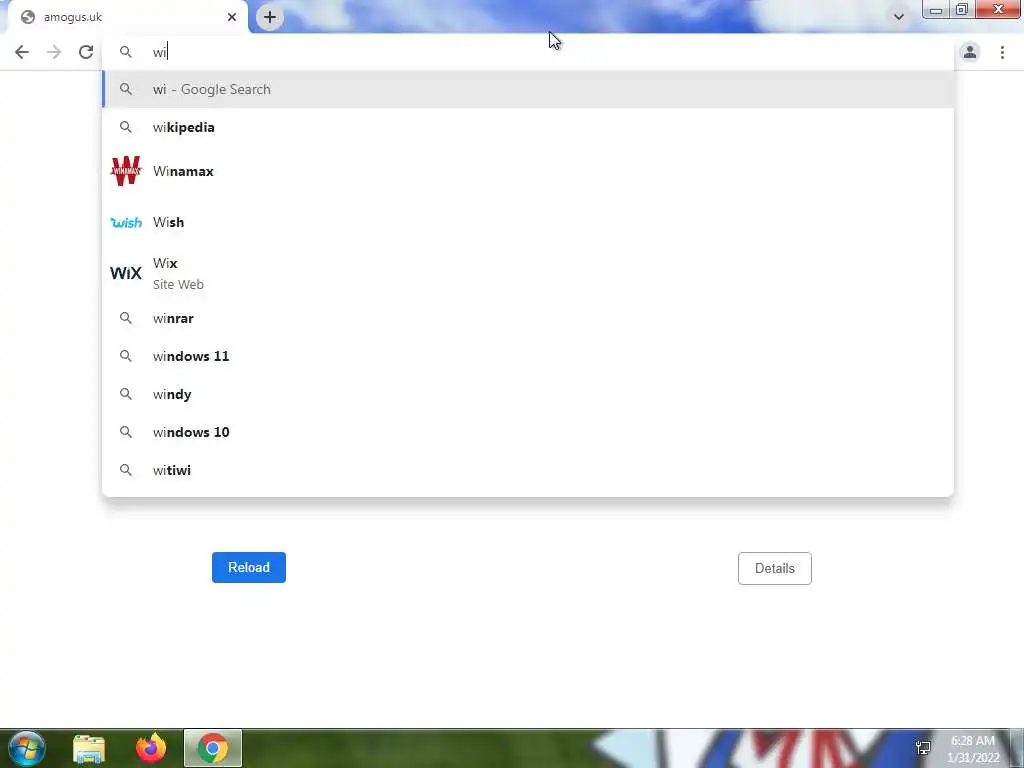Click the Details button
Viewport: 1024px width, 768px height.
pos(775,568)
